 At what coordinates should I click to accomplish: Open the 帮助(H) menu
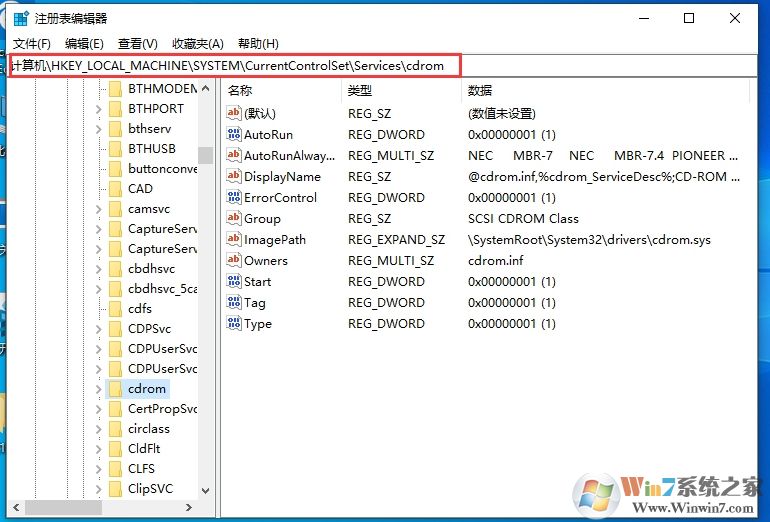[258, 44]
